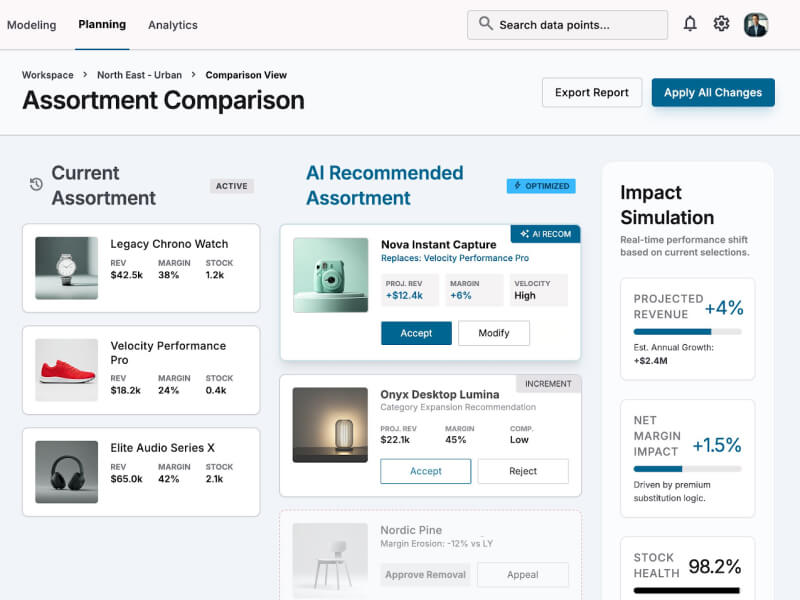Open the settings gear icon
The image size is (800, 600).
point(721,24)
